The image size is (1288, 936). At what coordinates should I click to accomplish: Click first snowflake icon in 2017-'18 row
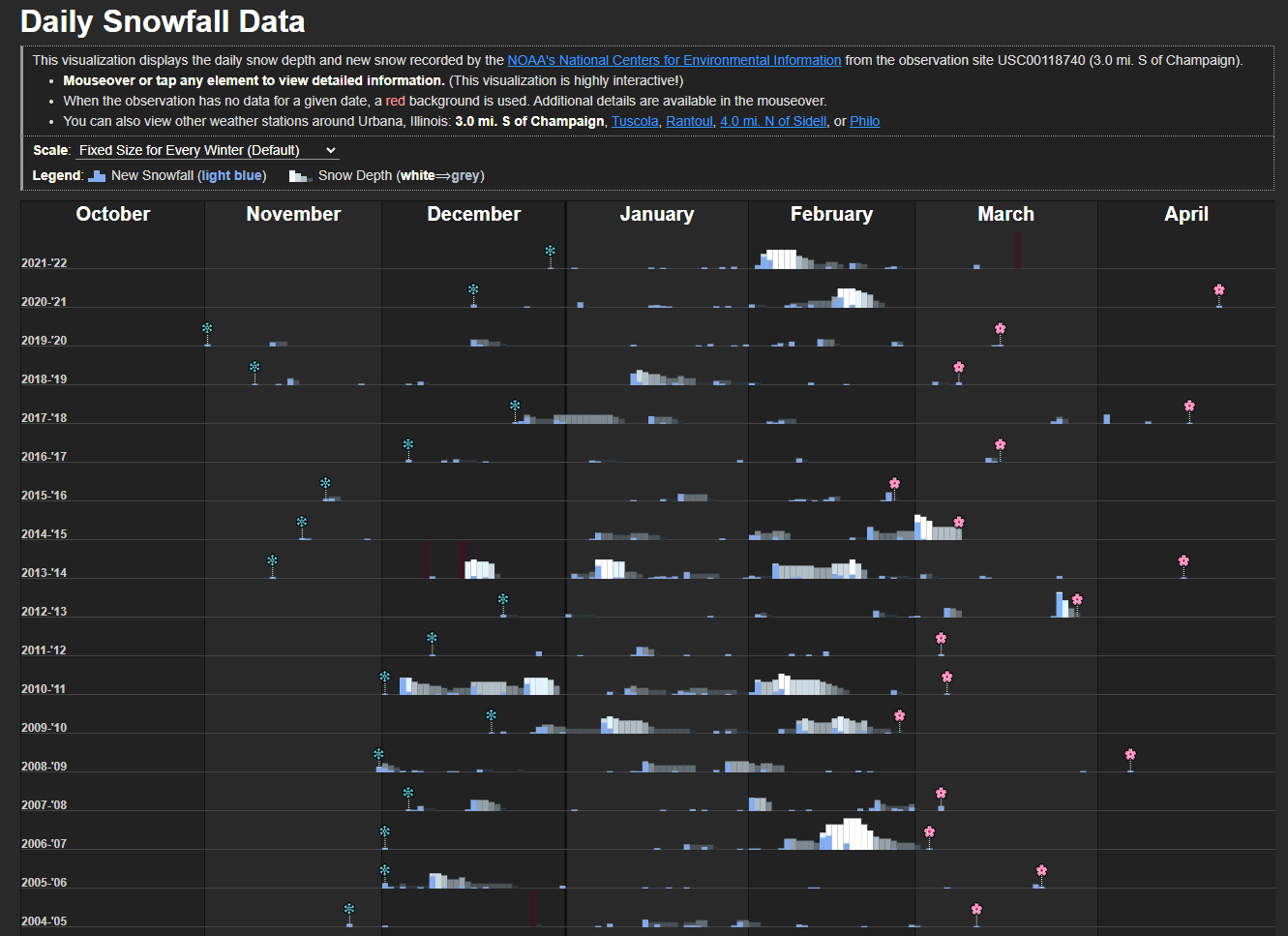coord(515,407)
